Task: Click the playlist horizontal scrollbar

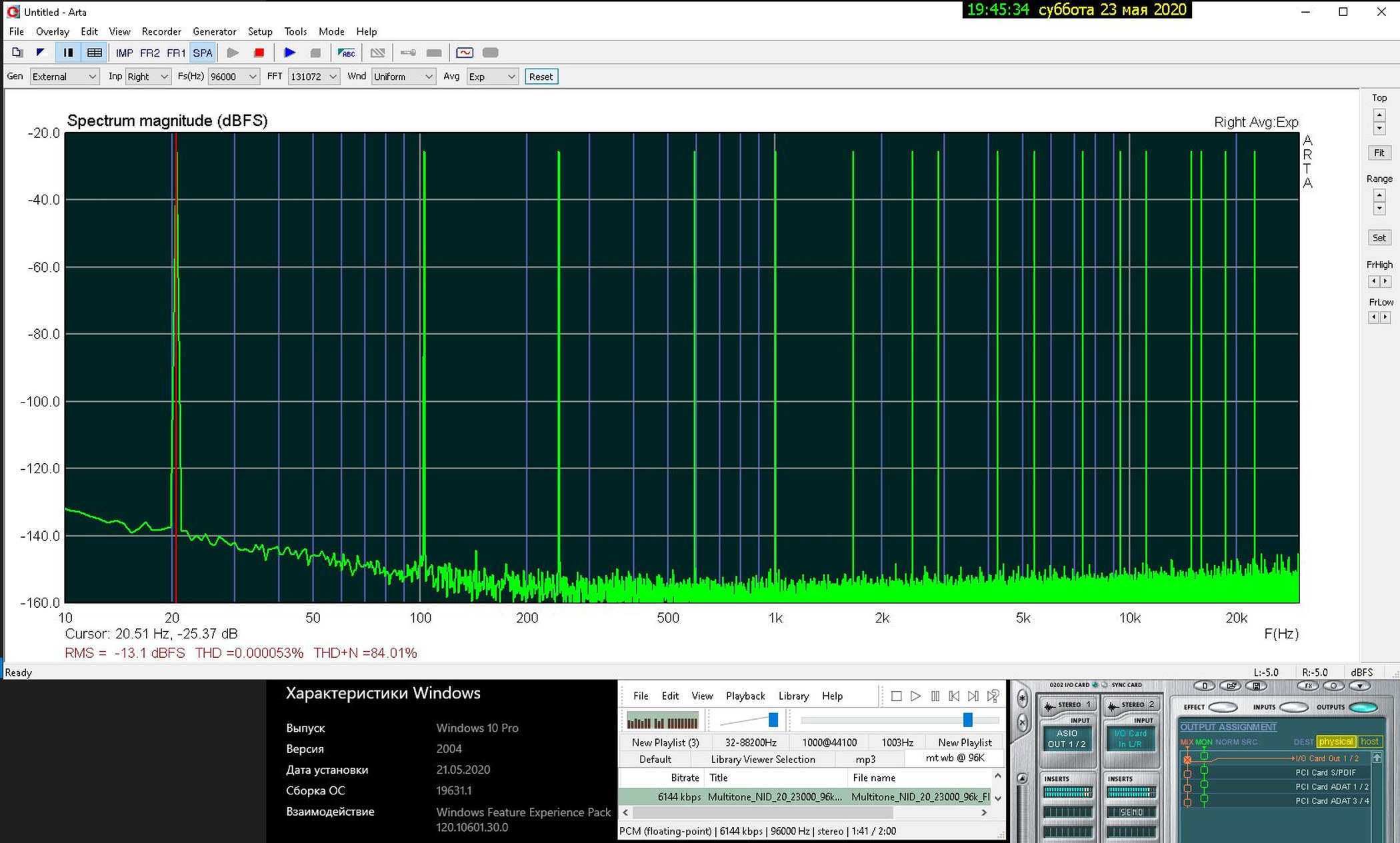Action: tap(762, 813)
